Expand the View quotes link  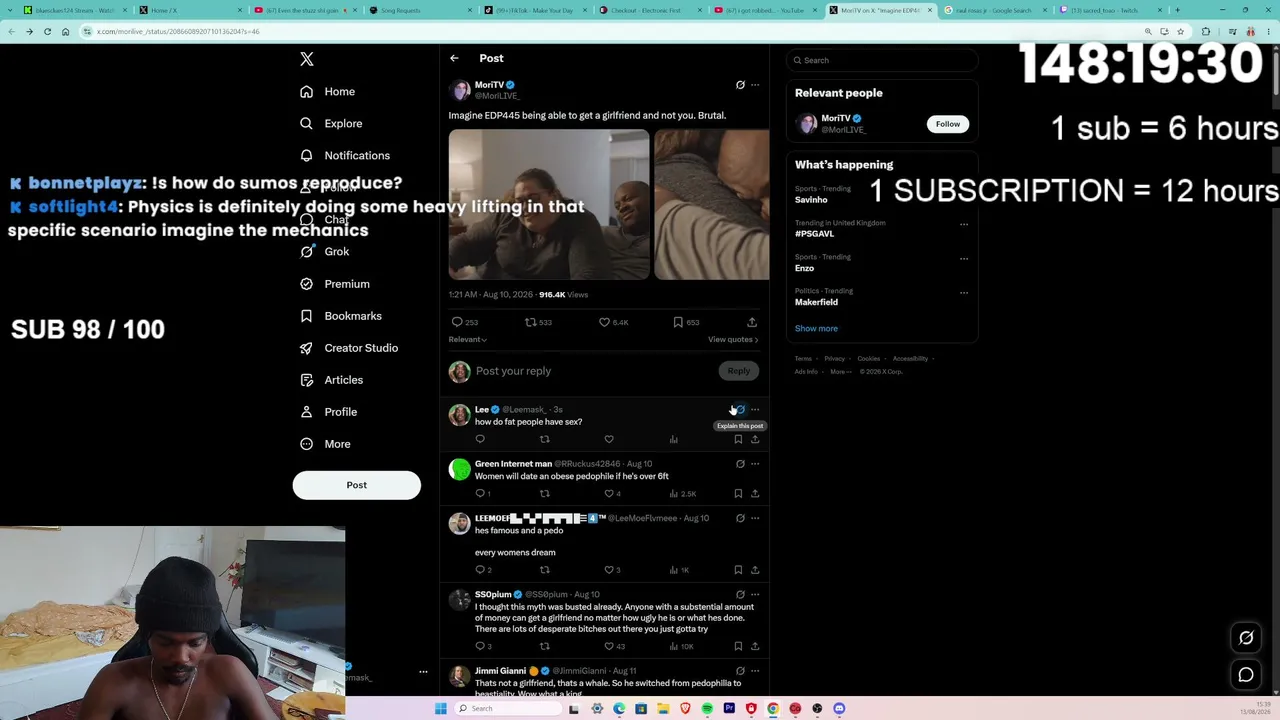[733, 339]
